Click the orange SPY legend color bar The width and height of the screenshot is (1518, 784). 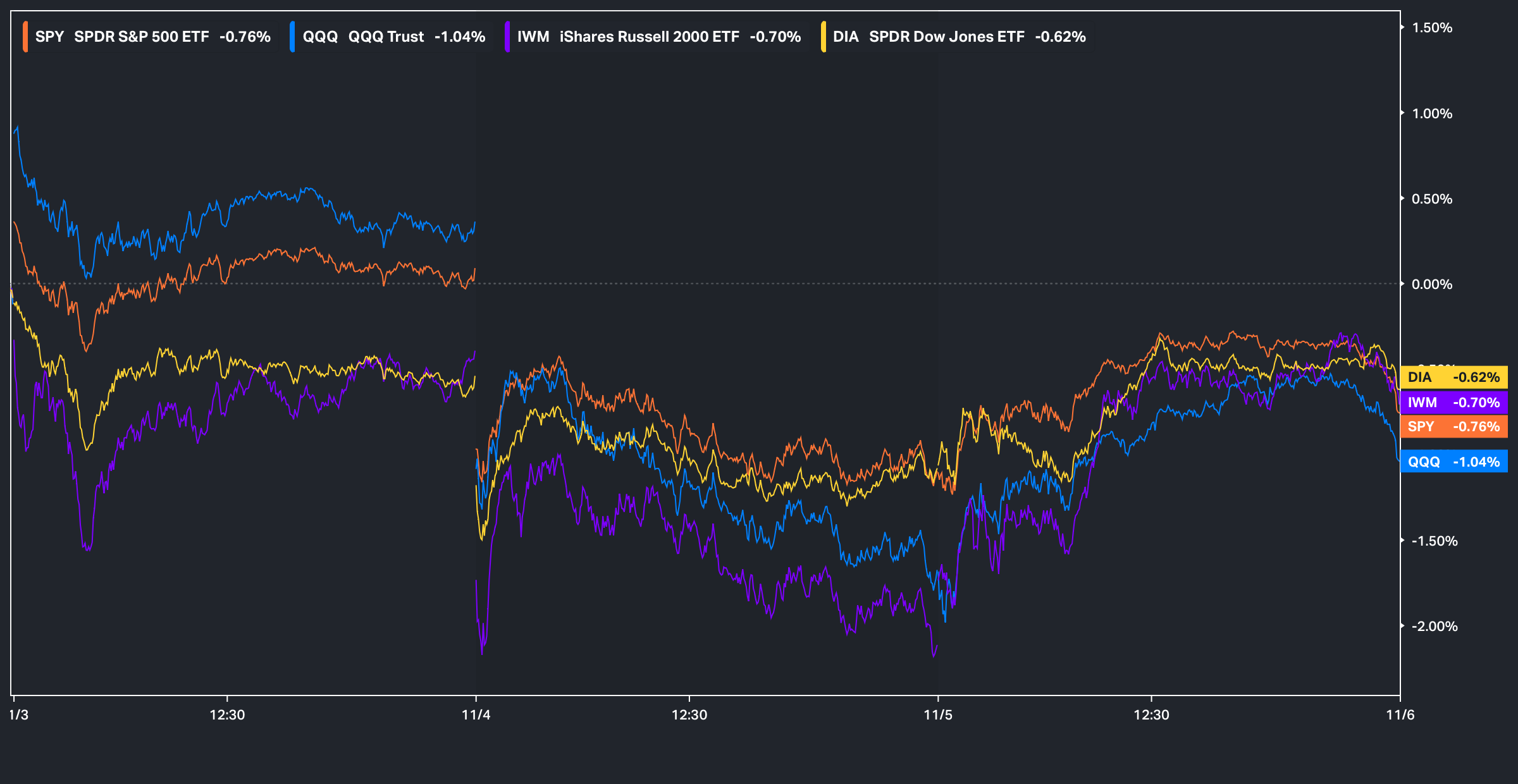[25, 37]
